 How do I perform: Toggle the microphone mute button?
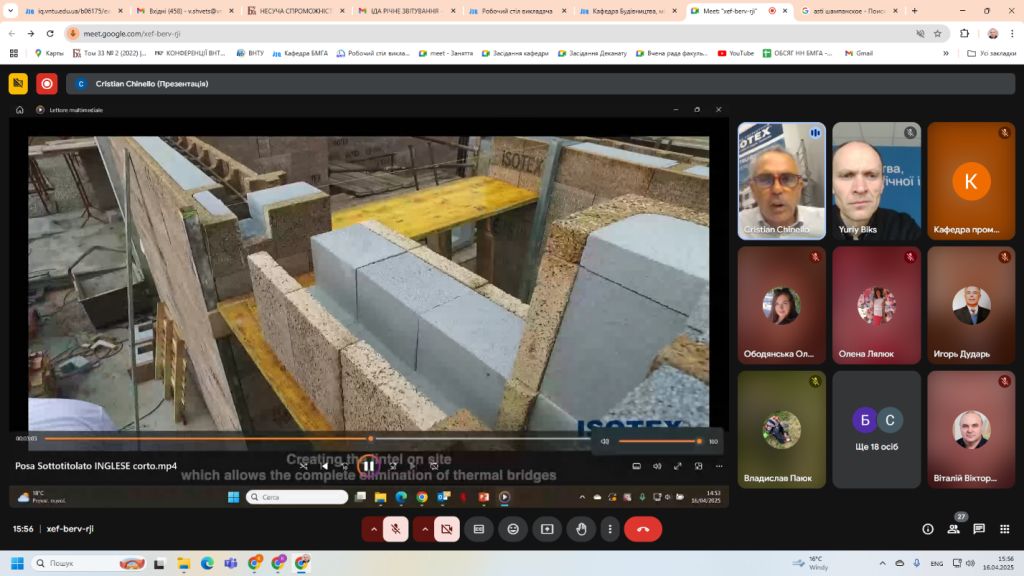[x=396, y=529]
